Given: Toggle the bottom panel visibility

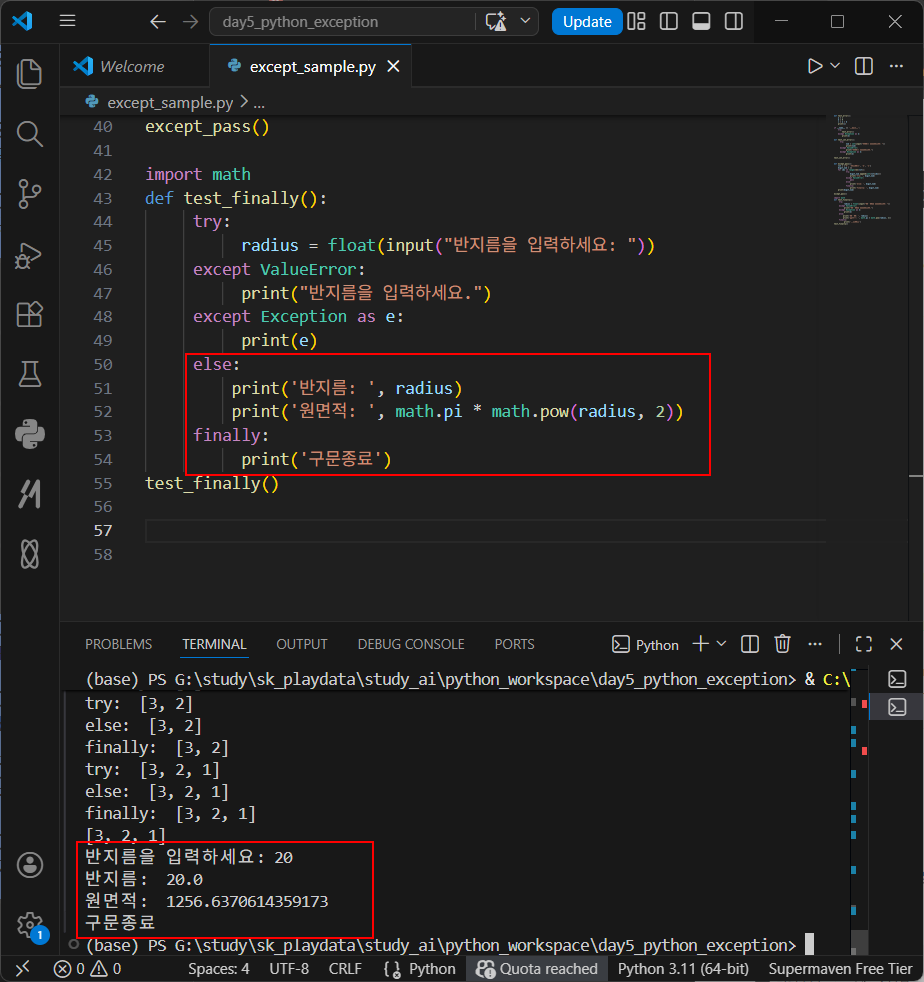Looking at the screenshot, I should pyautogui.click(x=701, y=22).
